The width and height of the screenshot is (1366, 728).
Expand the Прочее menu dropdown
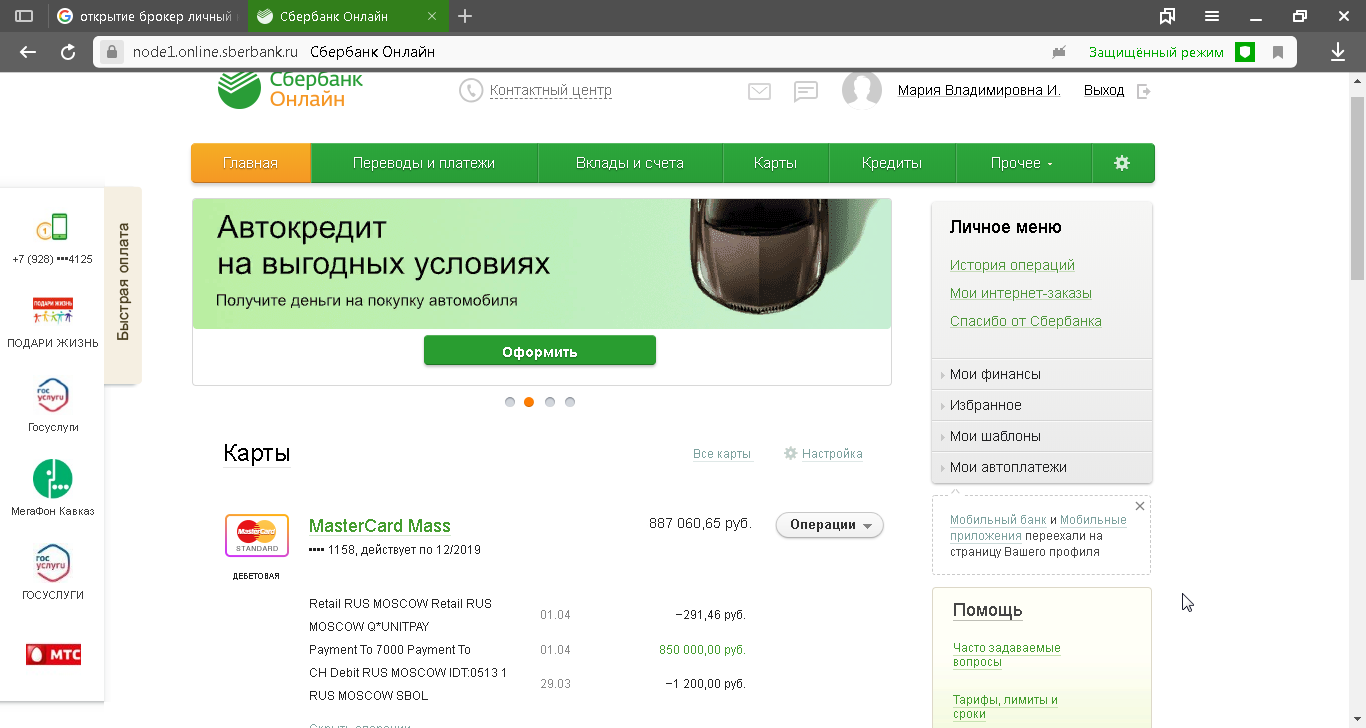coord(1022,163)
